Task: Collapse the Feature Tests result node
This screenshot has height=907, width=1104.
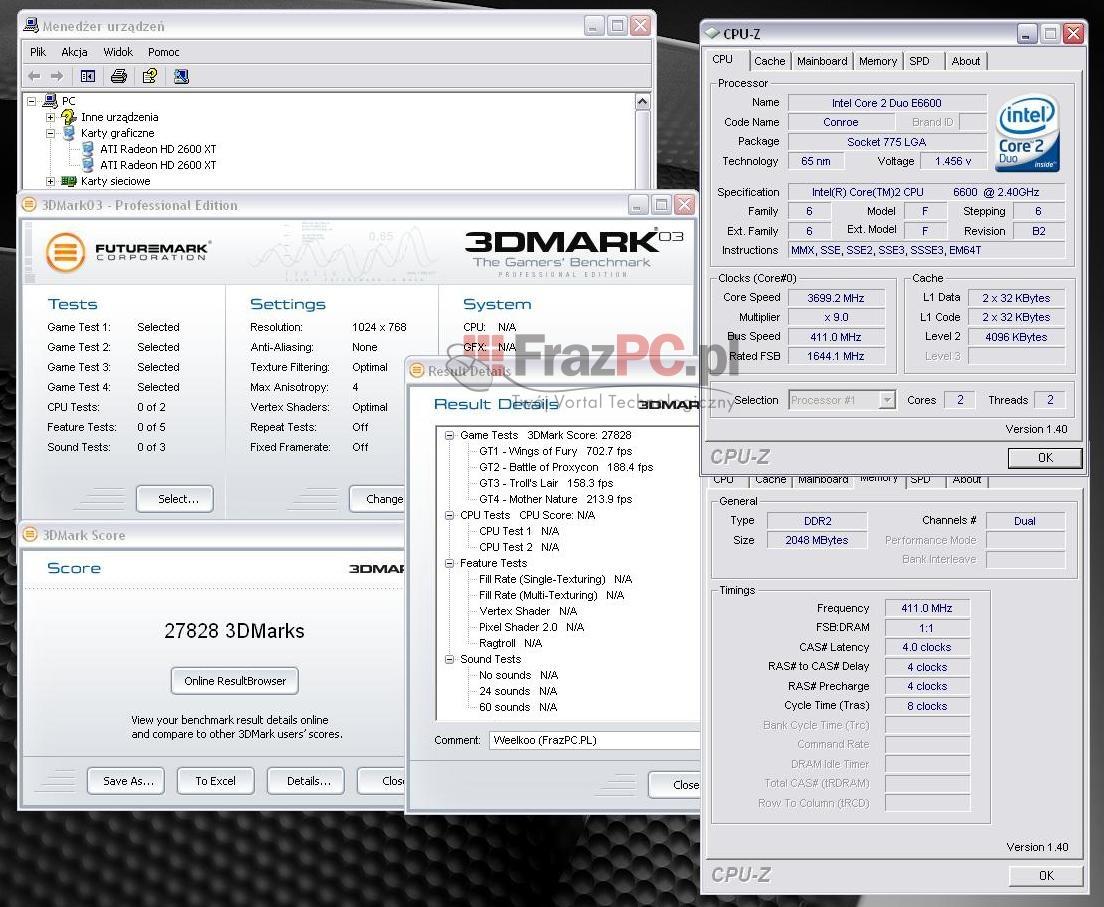Action: point(449,563)
